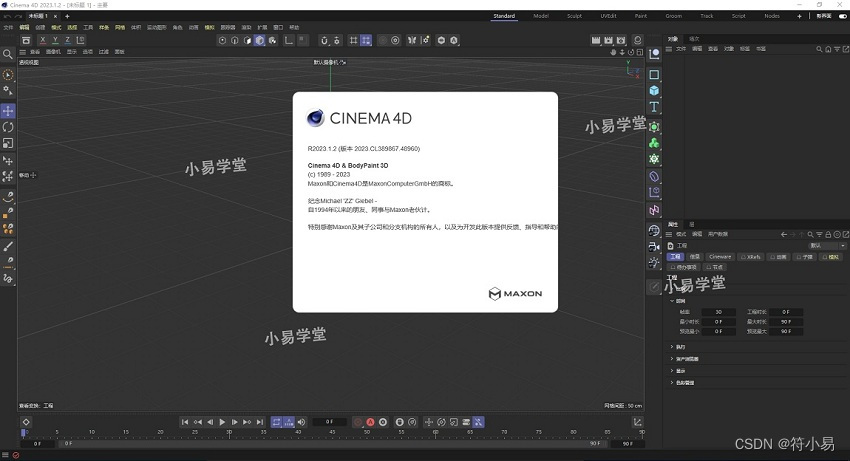Switch to the UVEdit layout tab
The width and height of the screenshot is (850, 461).
tap(608, 16)
